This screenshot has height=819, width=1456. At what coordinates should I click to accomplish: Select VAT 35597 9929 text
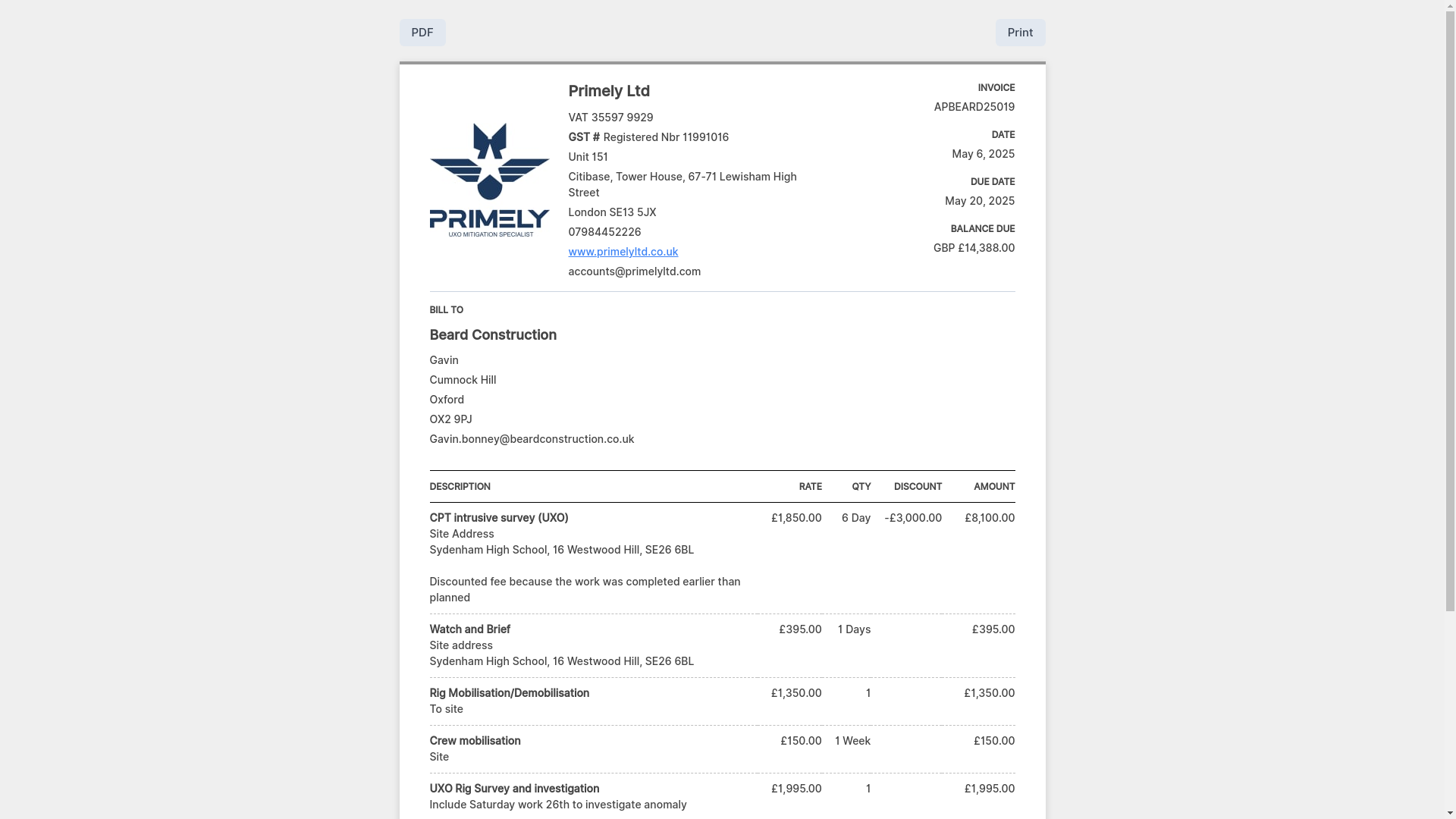pos(611,118)
